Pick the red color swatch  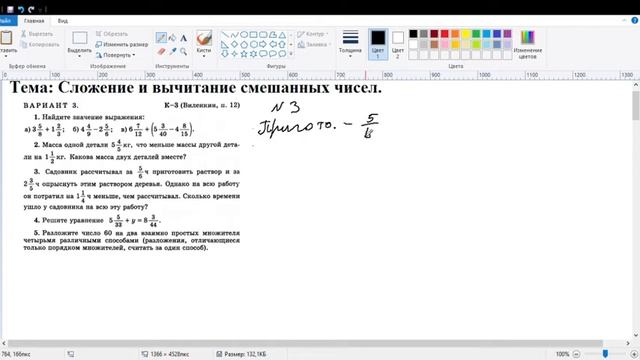(444, 34)
